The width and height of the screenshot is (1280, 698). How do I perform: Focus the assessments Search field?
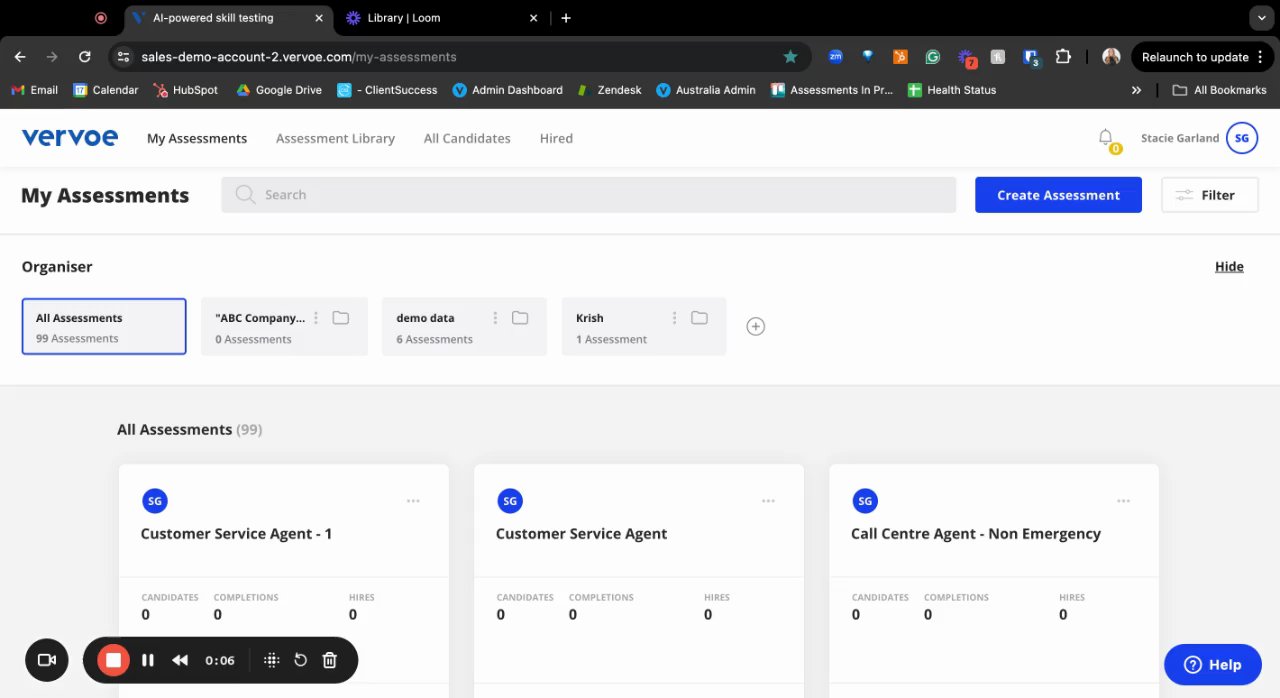588,195
